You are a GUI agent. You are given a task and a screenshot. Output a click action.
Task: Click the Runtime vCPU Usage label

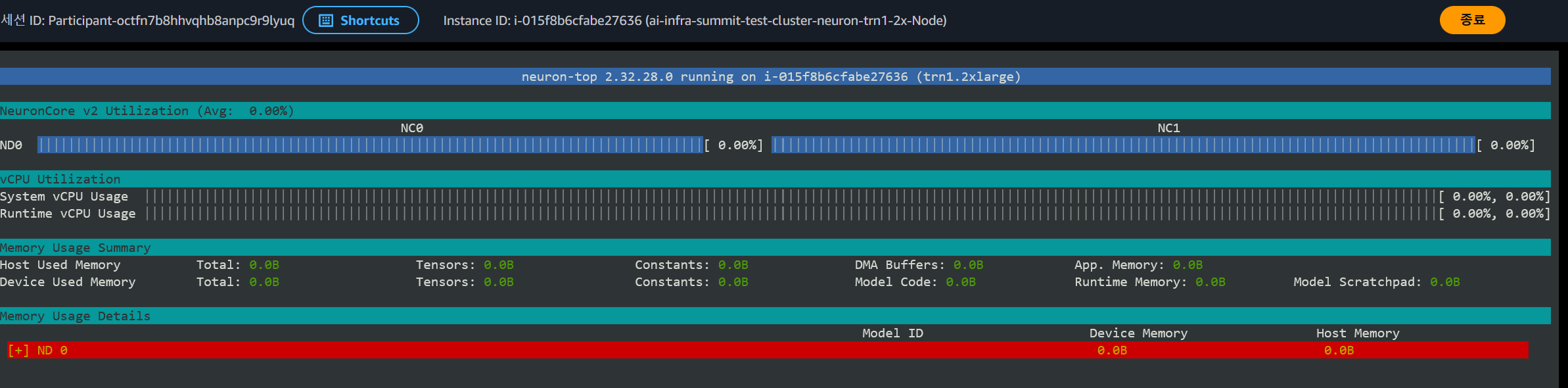click(68, 214)
